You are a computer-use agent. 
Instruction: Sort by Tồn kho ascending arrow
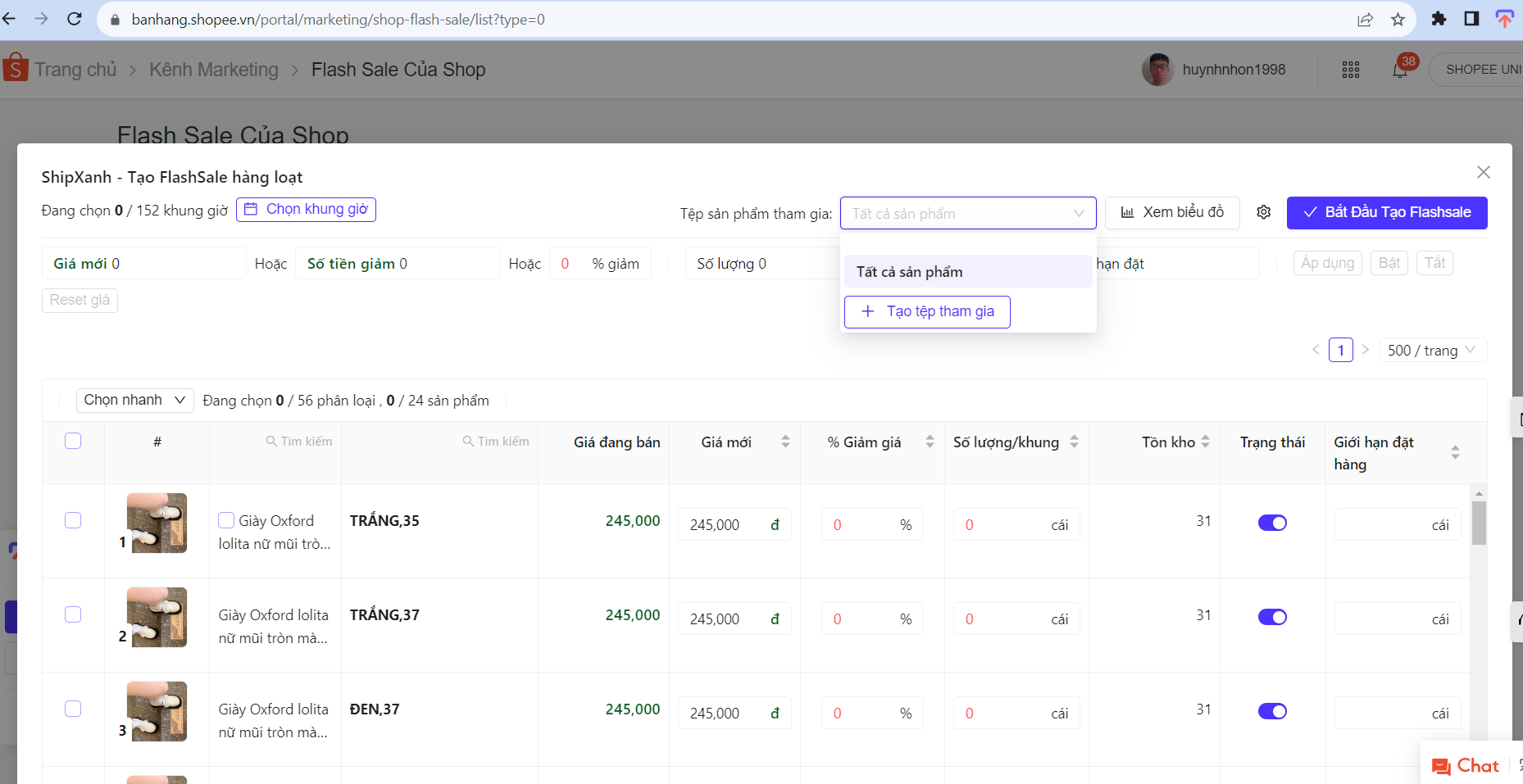1205,437
